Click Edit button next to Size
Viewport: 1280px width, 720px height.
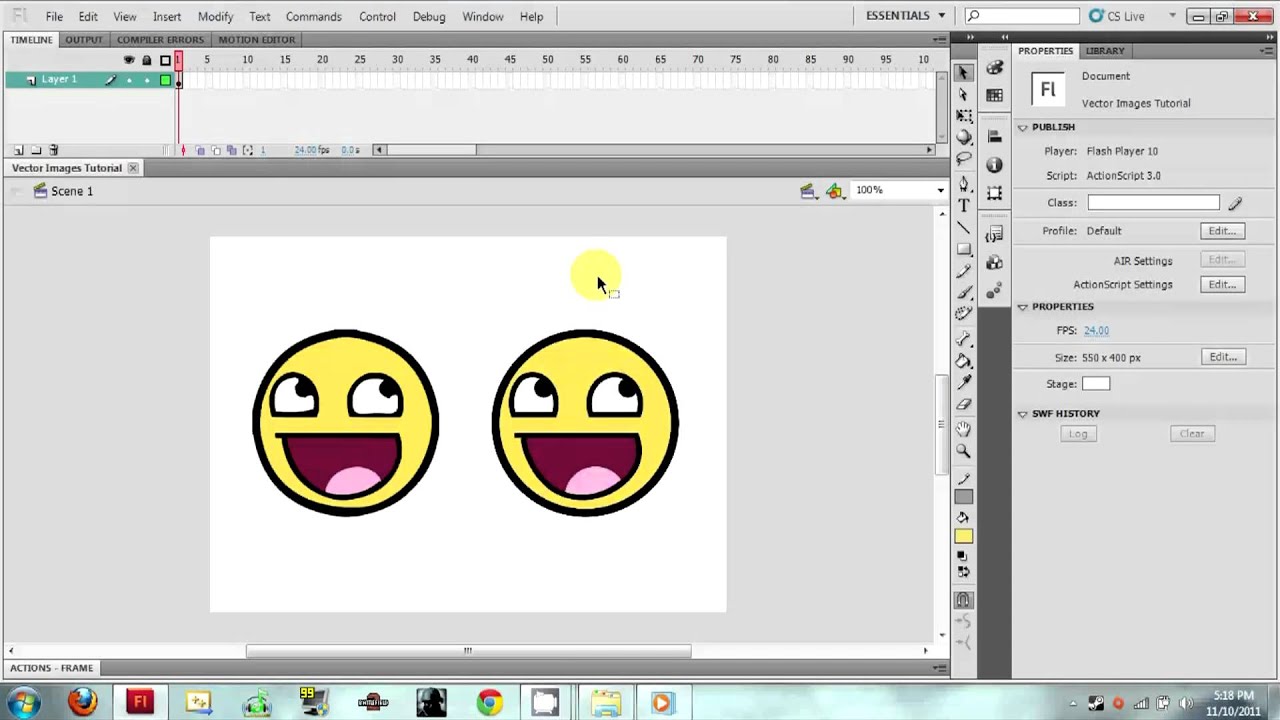pos(1222,357)
